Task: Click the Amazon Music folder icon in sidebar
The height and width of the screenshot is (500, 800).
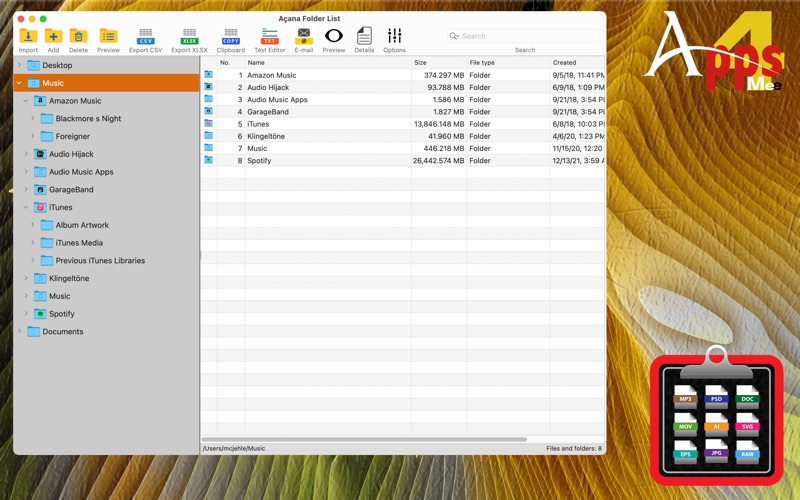Action: tap(40, 101)
